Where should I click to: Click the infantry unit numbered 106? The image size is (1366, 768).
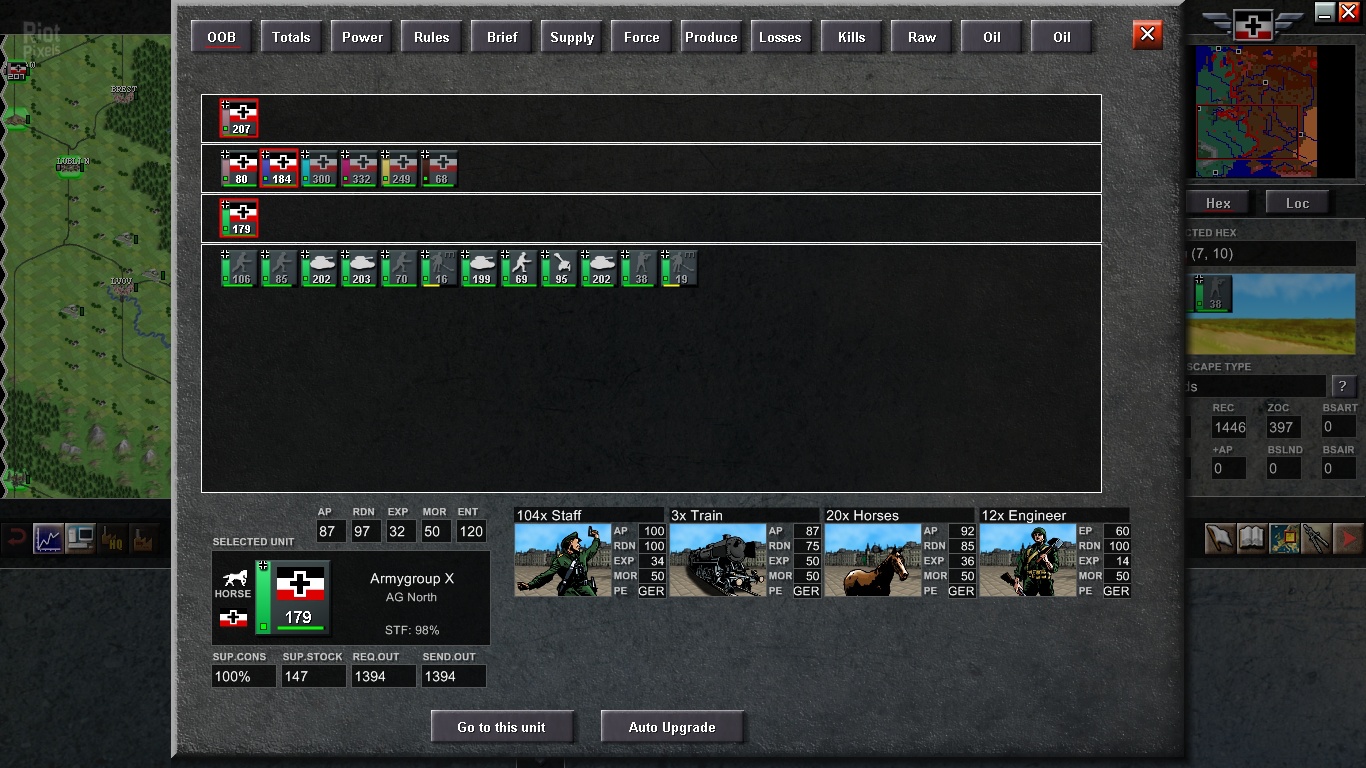click(240, 268)
